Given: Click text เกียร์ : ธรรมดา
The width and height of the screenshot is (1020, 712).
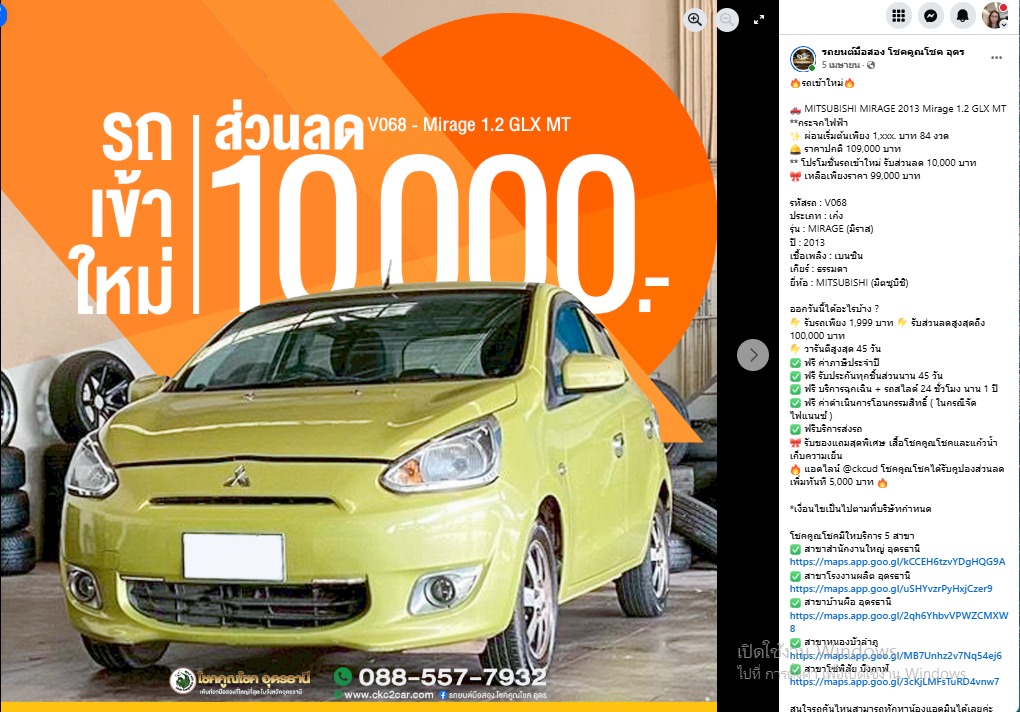Looking at the screenshot, I should [818, 269].
